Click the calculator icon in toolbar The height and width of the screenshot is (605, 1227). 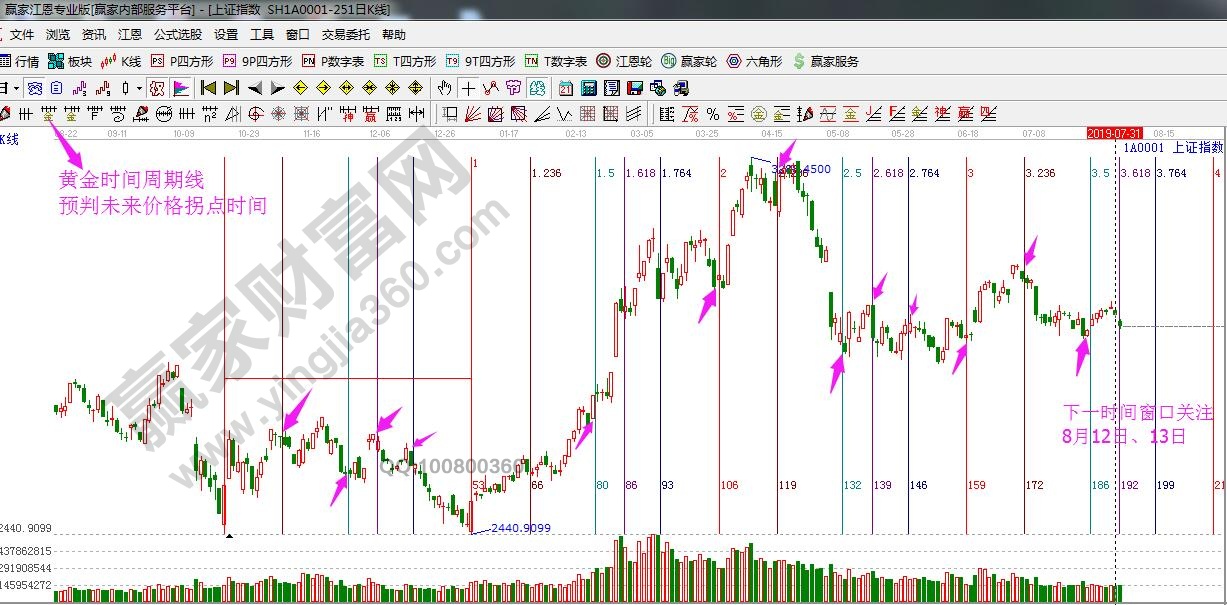pyautogui.click(x=589, y=88)
